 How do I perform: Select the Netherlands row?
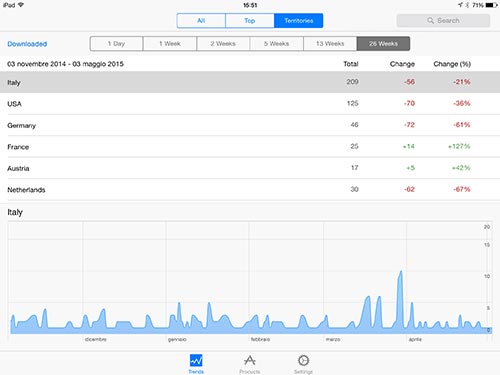[x=250, y=190]
